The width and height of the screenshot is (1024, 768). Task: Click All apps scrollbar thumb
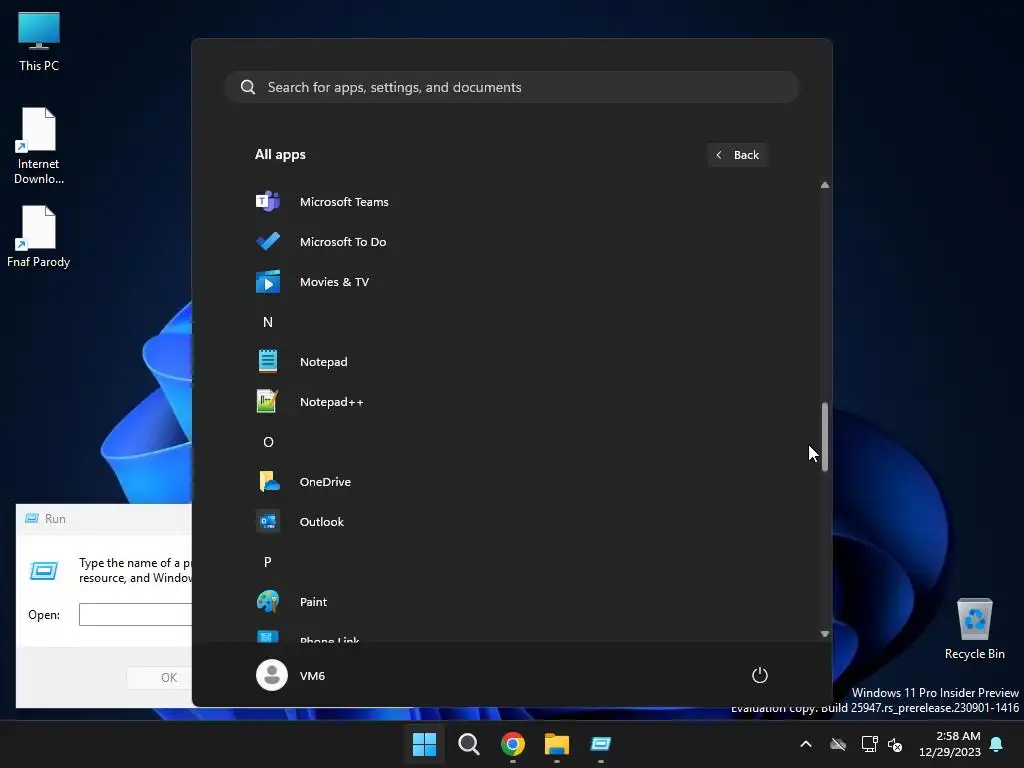point(825,436)
